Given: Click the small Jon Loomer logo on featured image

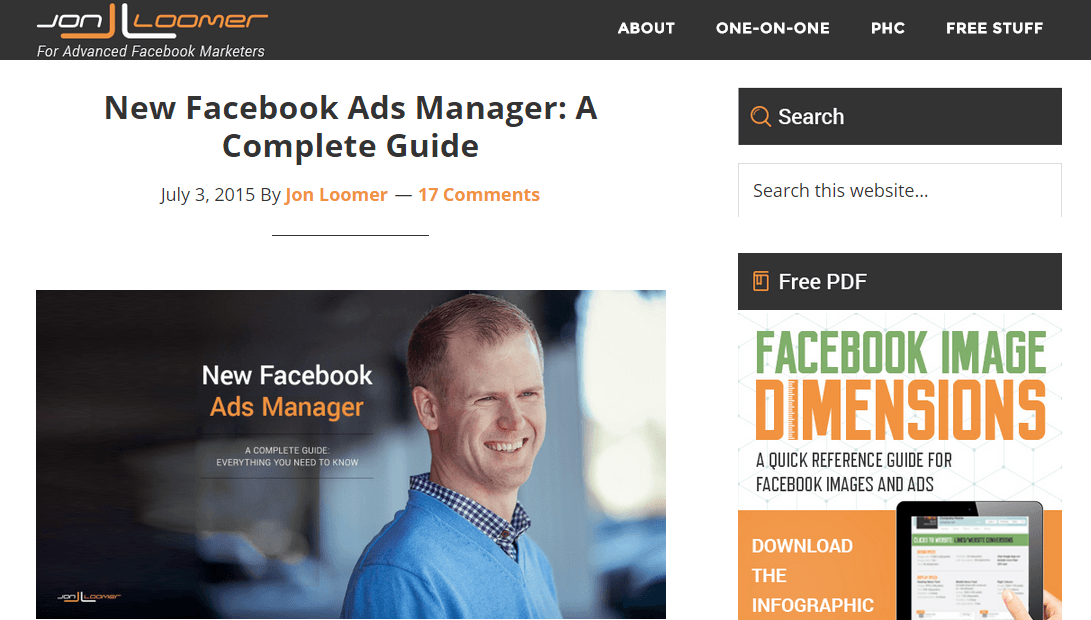Looking at the screenshot, I should pyautogui.click(x=89, y=596).
